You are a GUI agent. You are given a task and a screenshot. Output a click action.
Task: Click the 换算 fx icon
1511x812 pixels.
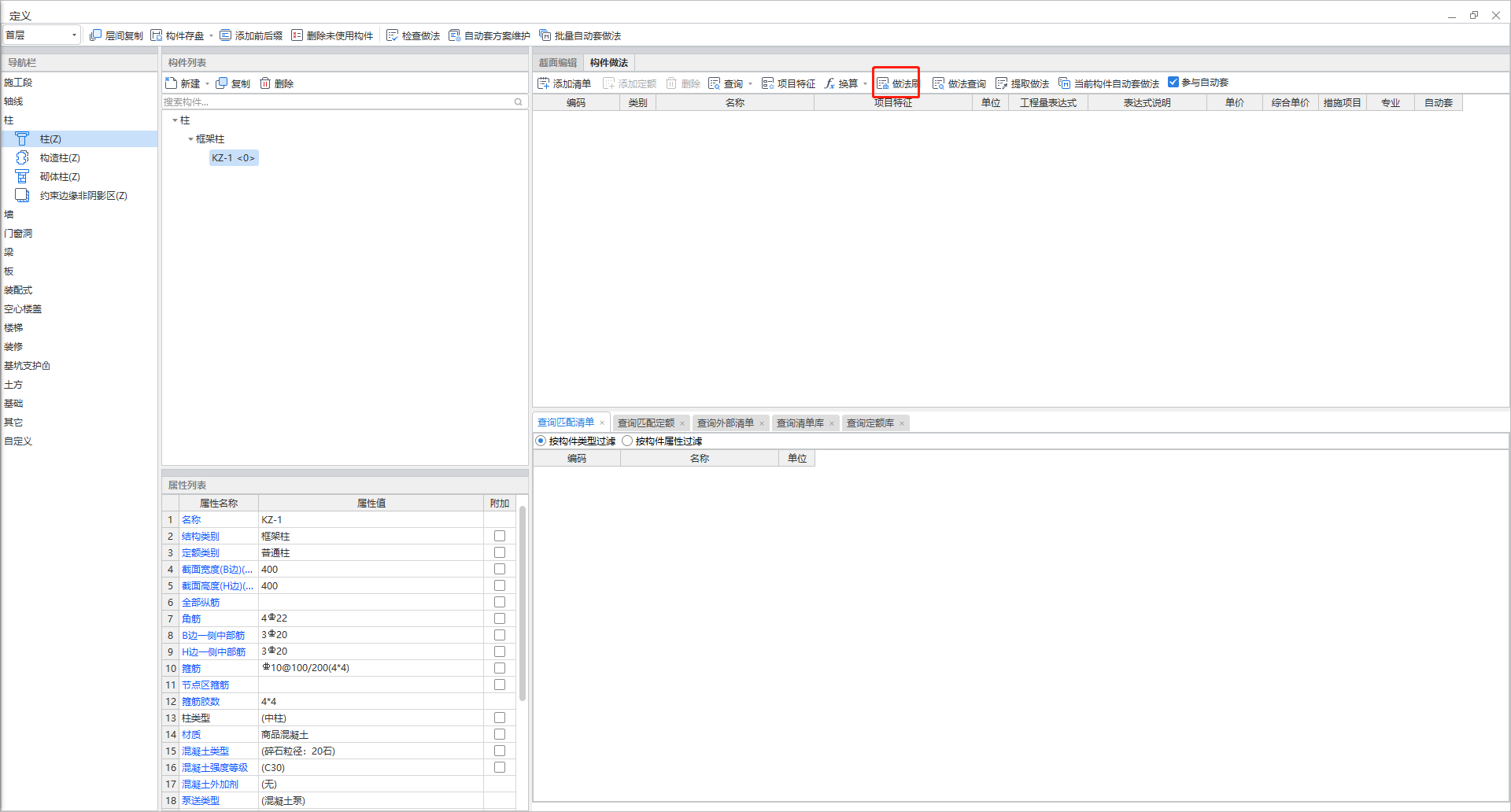pyautogui.click(x=829, y=83)
